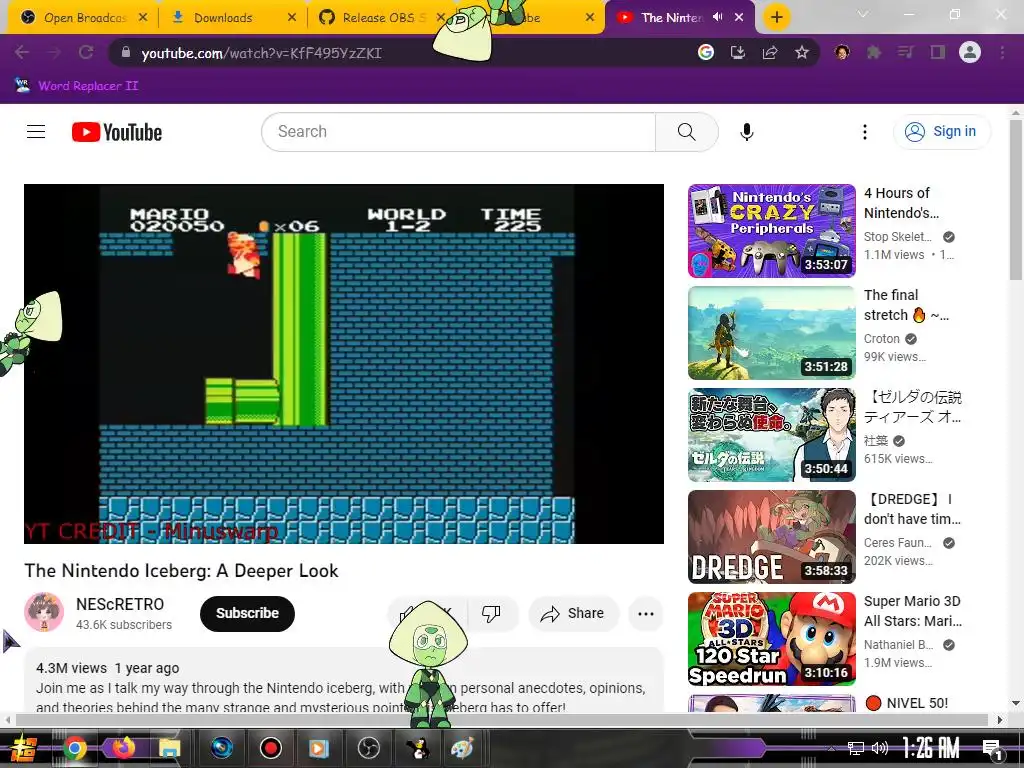Image resolution: width=1024 pixels, height=768 pixels.
Task: Open File Explorer from the taskbar
Action: pyautogui.click(x=169, y=748)
